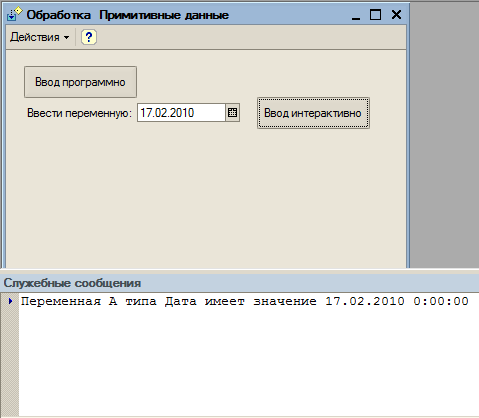This screenshot has width=479, height=418.
Task: Open help via the question mark icon
Action: (x=89, y=37)
